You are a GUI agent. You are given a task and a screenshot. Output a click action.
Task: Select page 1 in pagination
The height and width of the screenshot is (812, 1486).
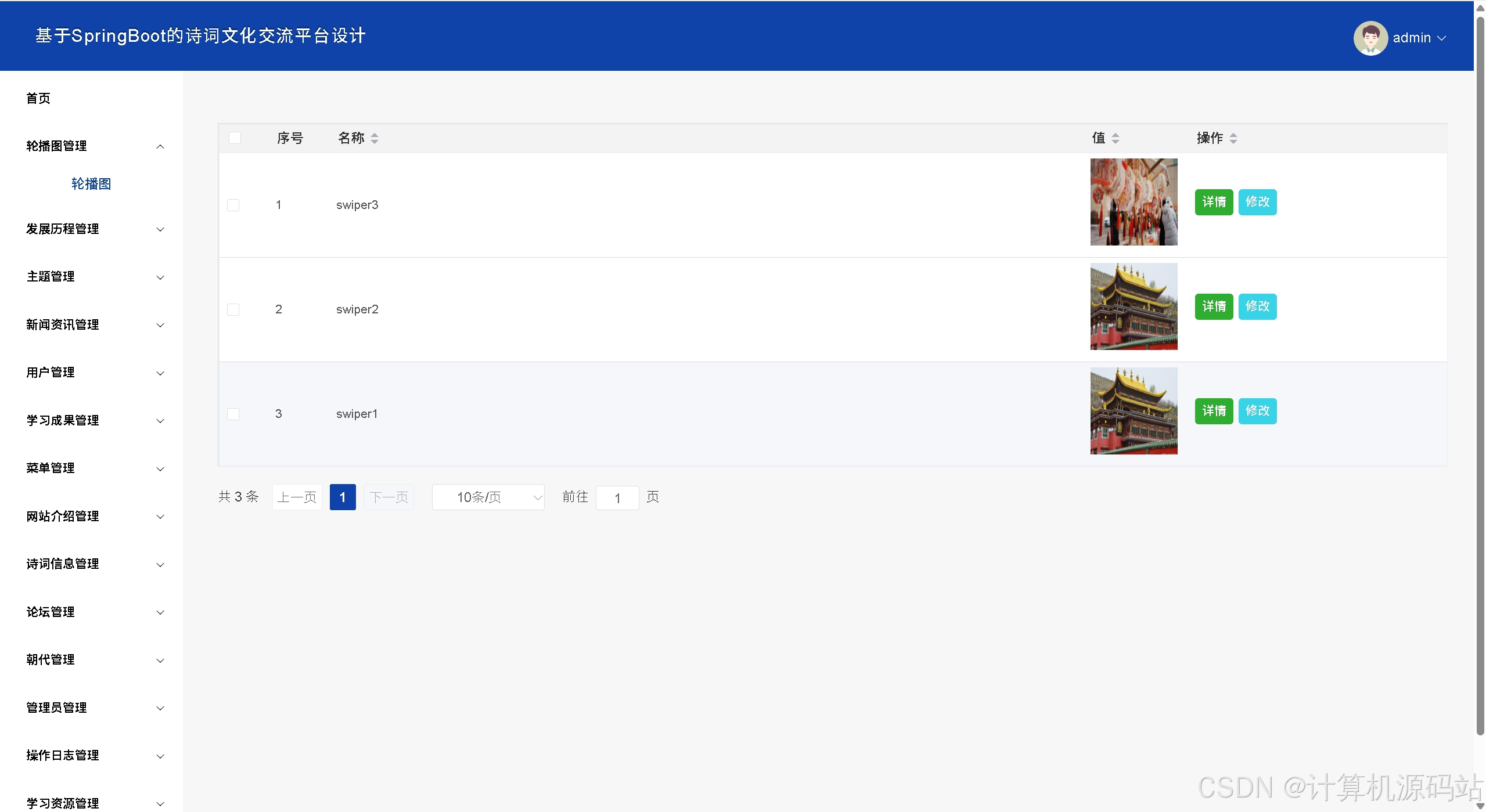coord(343,497)
